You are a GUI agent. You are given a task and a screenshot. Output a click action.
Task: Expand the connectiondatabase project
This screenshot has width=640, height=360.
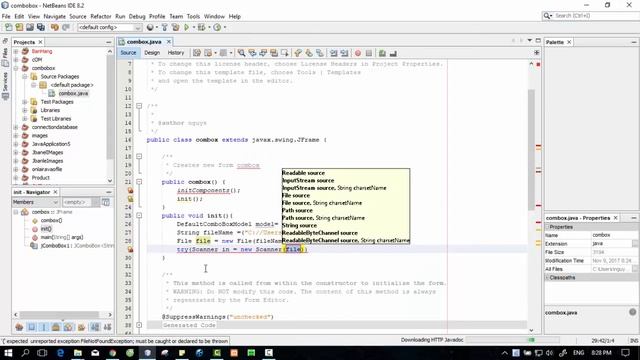coord(16,127)
